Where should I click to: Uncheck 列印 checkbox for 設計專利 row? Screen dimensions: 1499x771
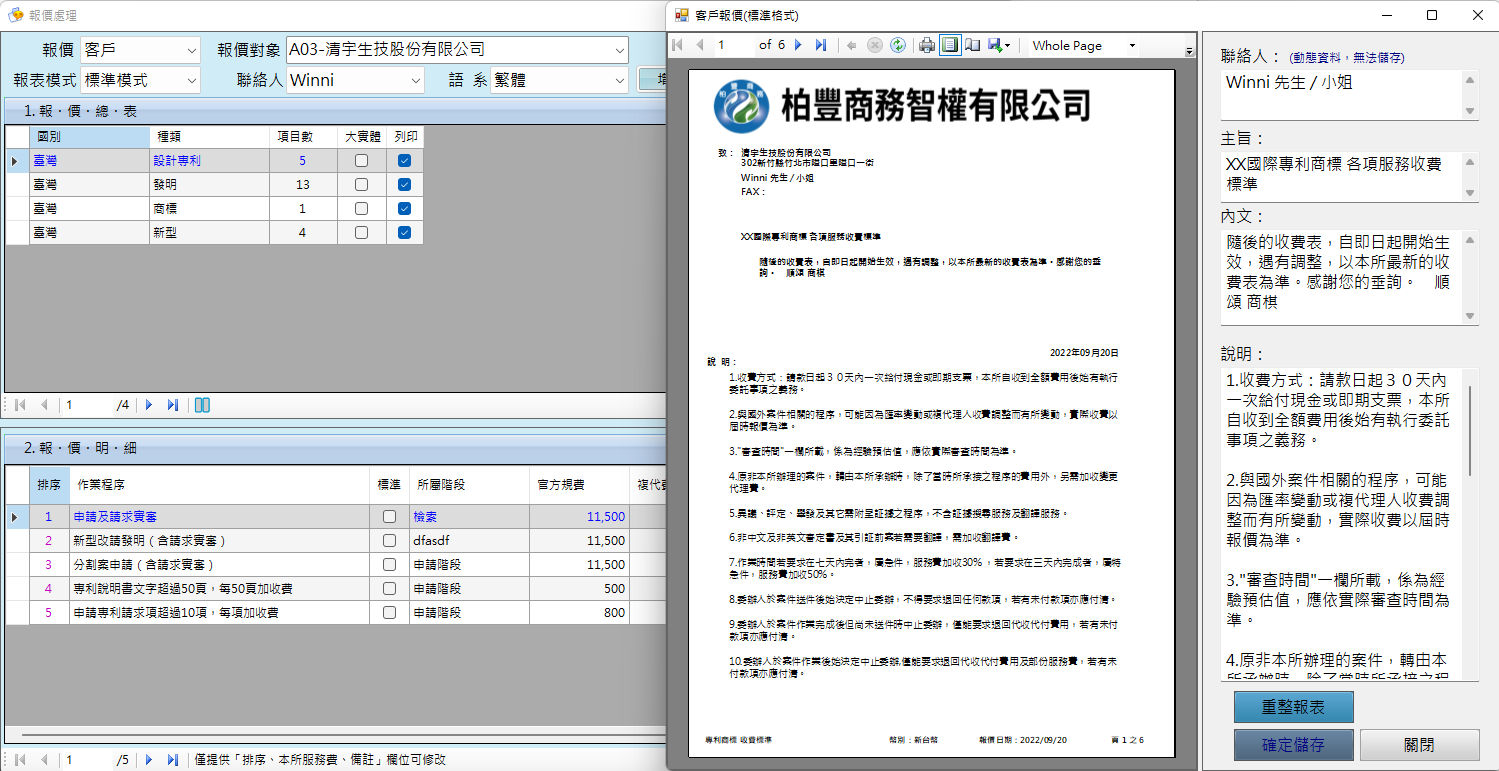[404, 161]
